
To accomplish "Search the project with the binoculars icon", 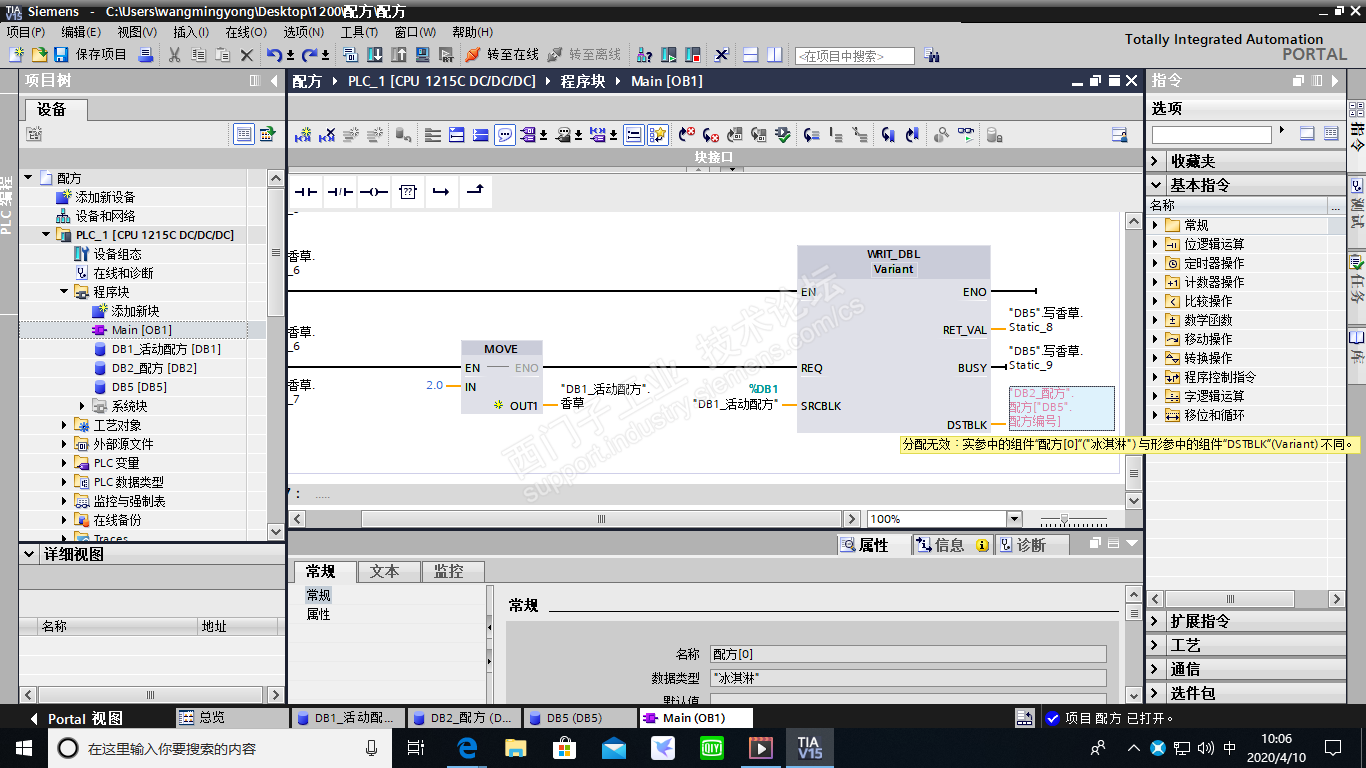I will coord(931,55).
